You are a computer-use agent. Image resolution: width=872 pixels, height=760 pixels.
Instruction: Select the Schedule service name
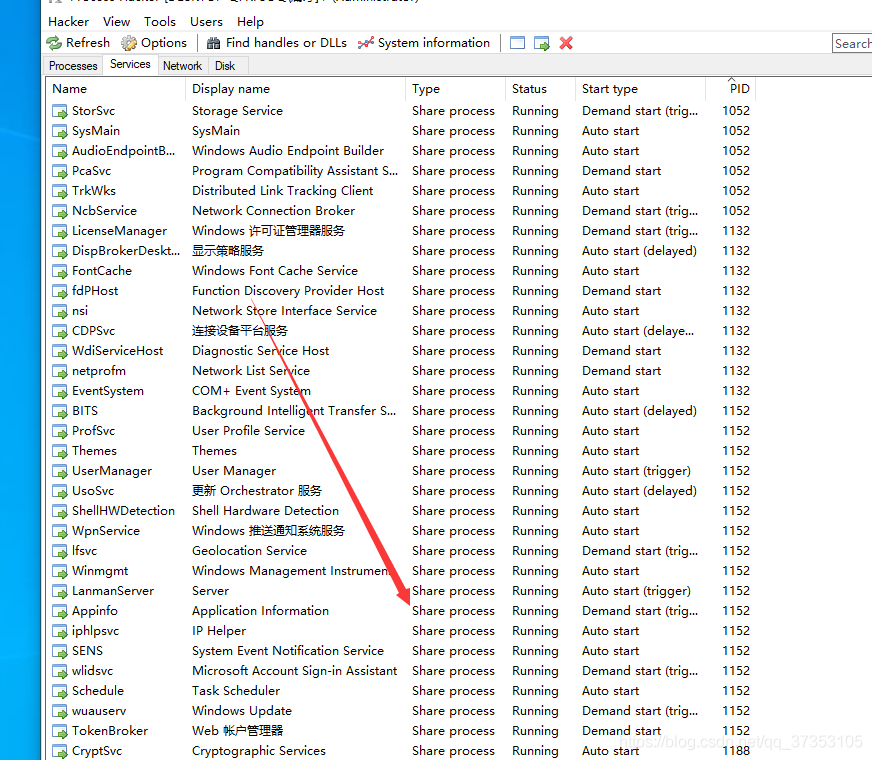(x=98, y=691)
